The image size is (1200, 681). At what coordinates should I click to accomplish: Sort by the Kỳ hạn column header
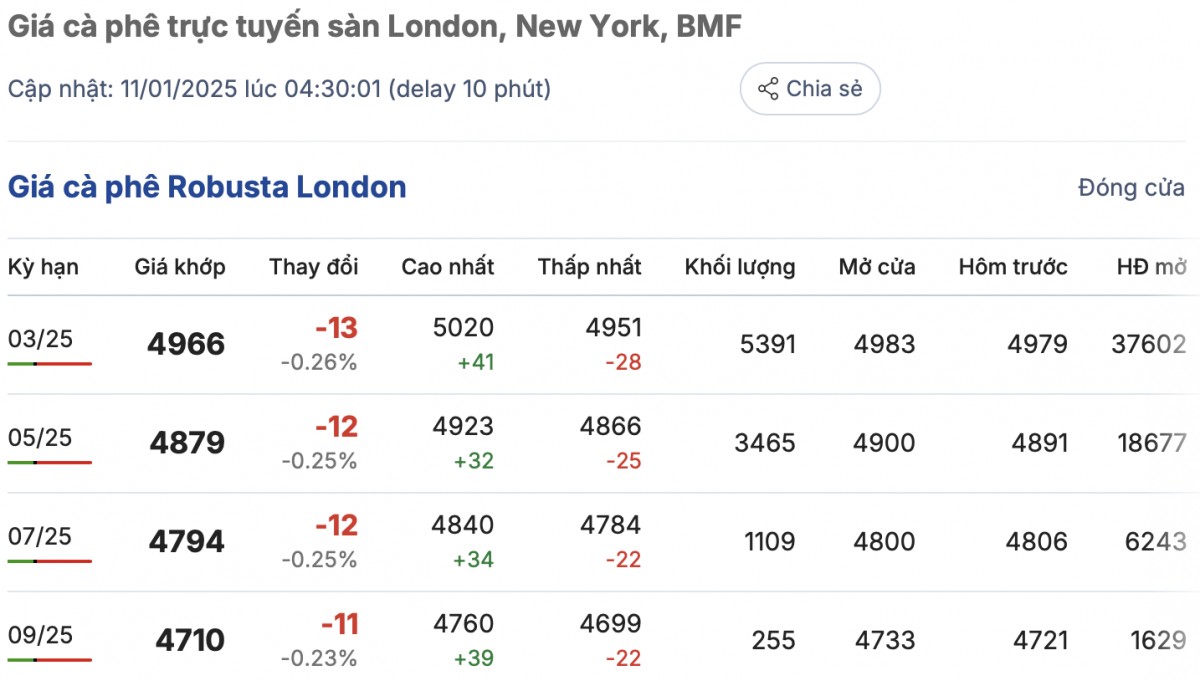coord(43,267)
